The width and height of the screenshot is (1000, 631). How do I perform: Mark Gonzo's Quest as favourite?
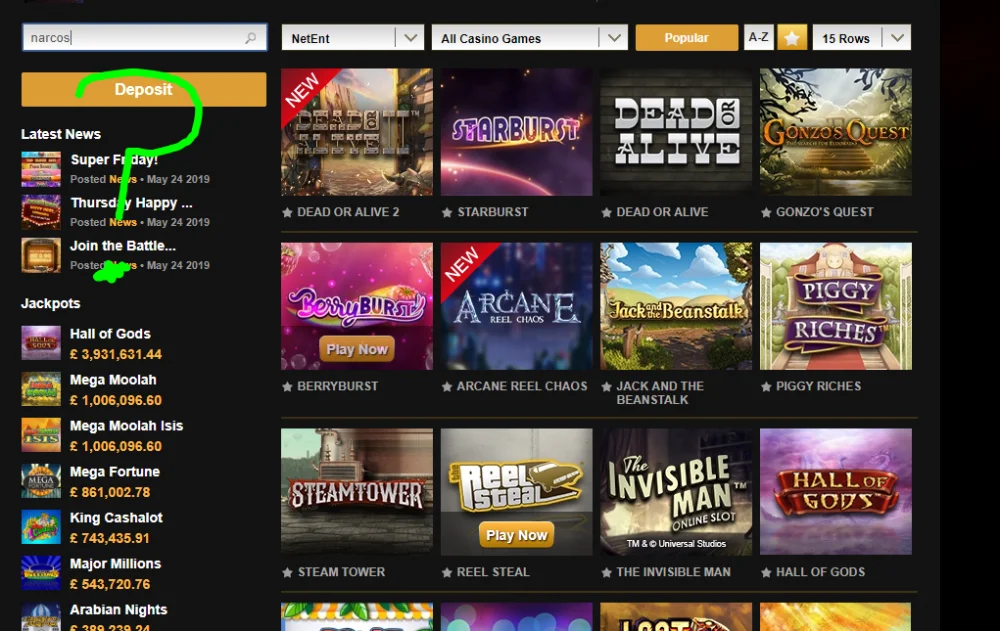pyautogui.click(x=766, y=212)
